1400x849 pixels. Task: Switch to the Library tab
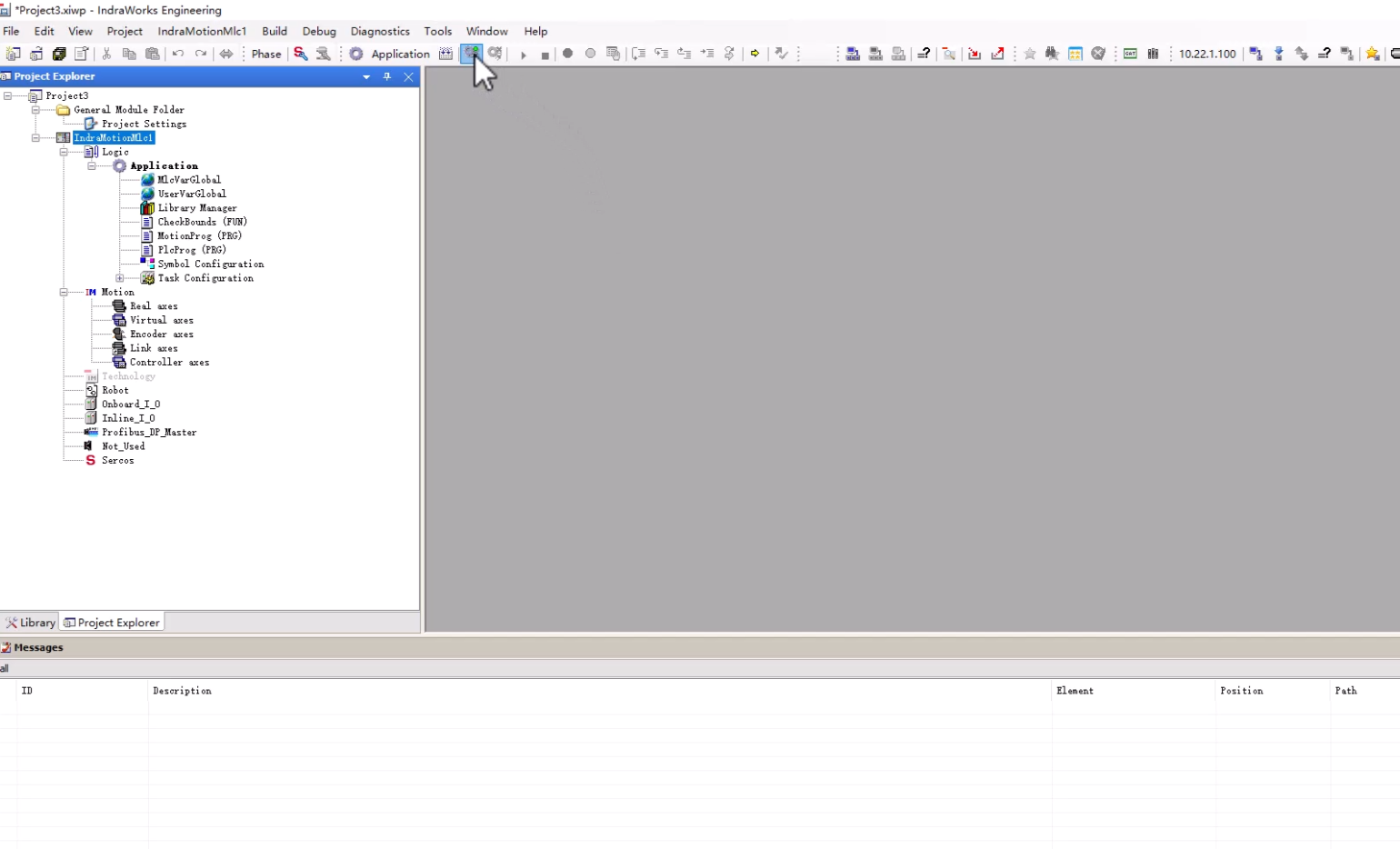tap(30, 623)
